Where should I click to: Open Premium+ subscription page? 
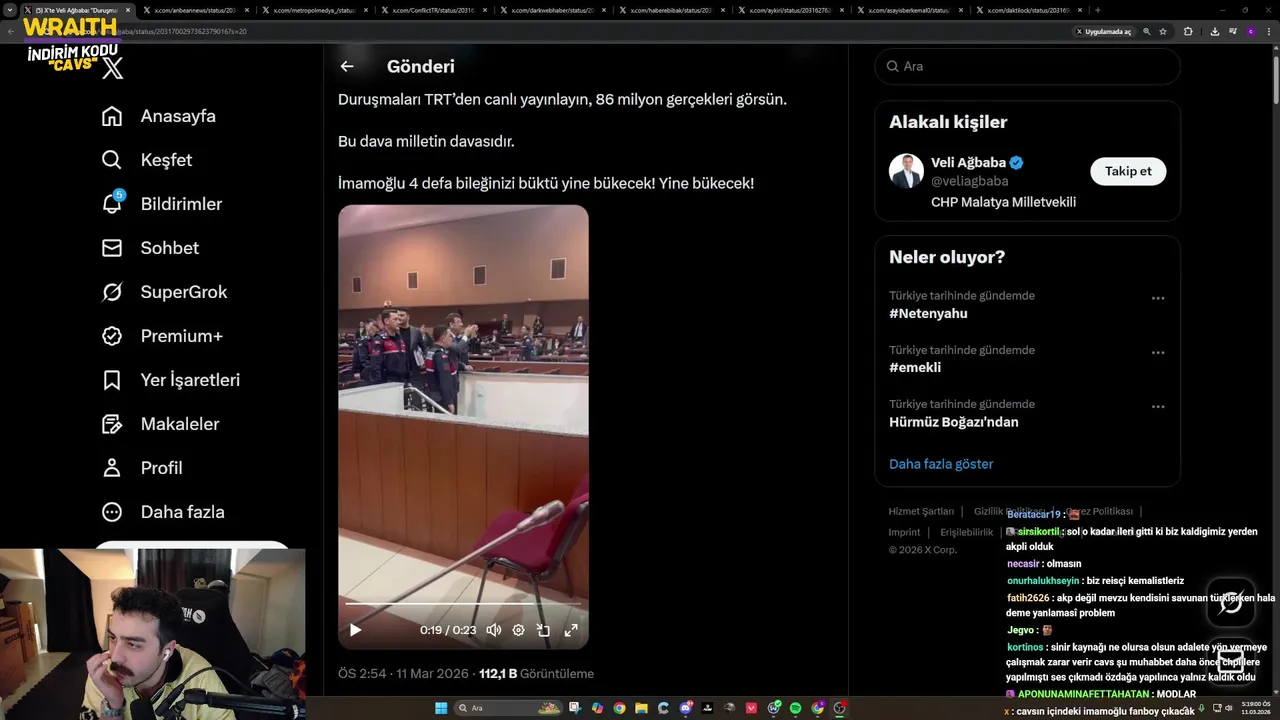tap(162, 336)
